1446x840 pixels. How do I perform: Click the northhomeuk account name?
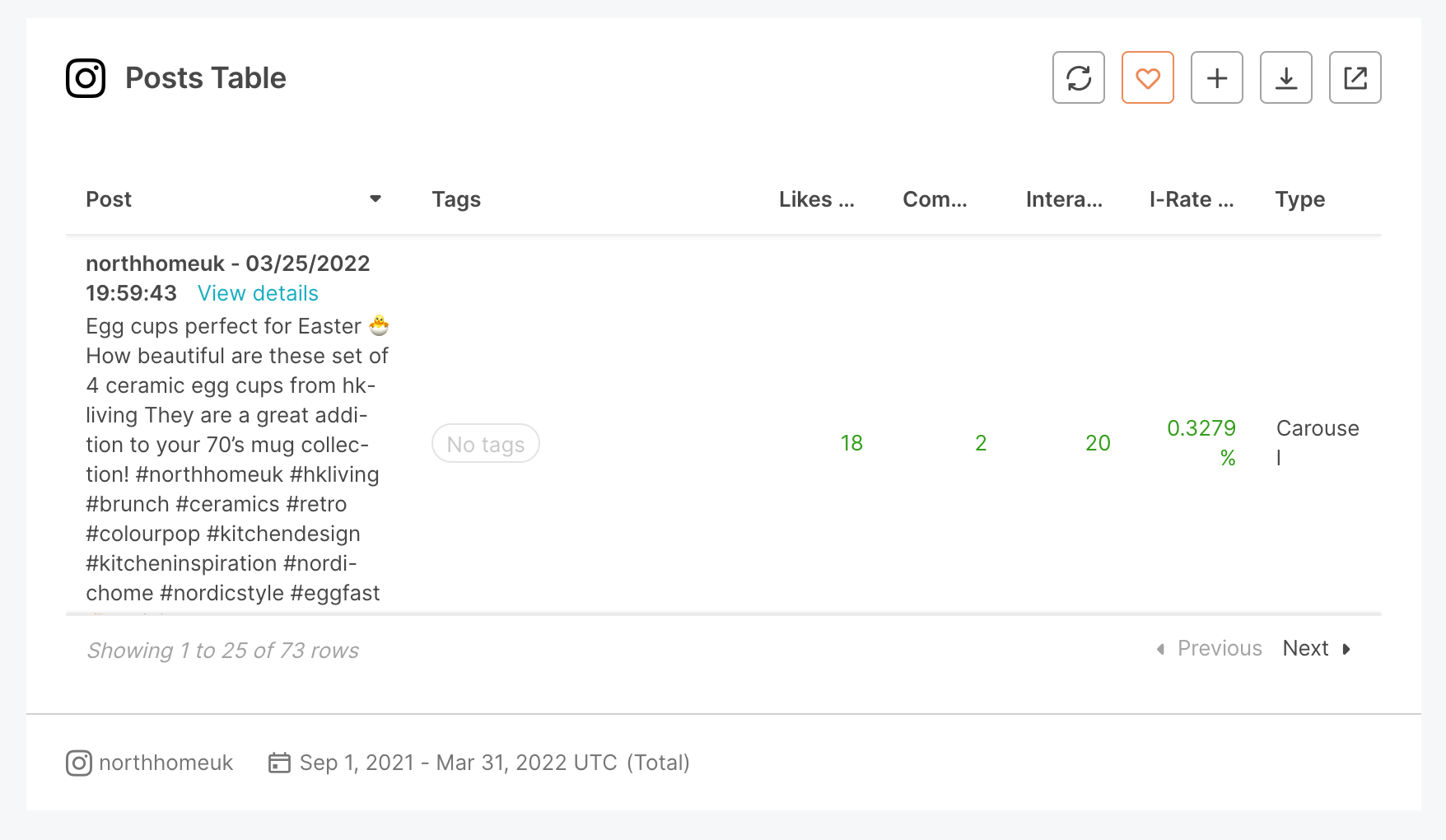166,763
